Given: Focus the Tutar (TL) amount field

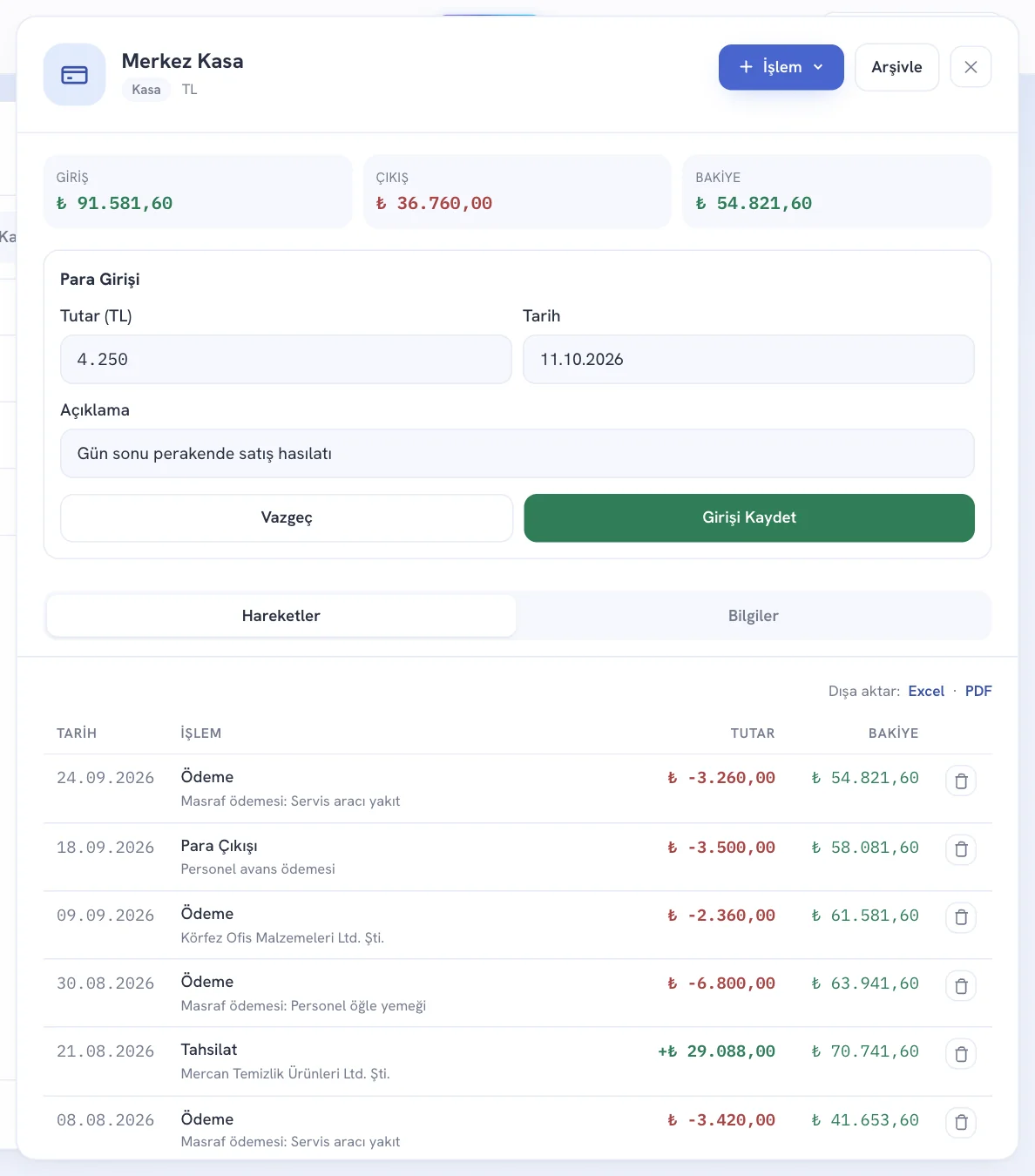Looking at the screenshot, I should (x=286, y=359).
